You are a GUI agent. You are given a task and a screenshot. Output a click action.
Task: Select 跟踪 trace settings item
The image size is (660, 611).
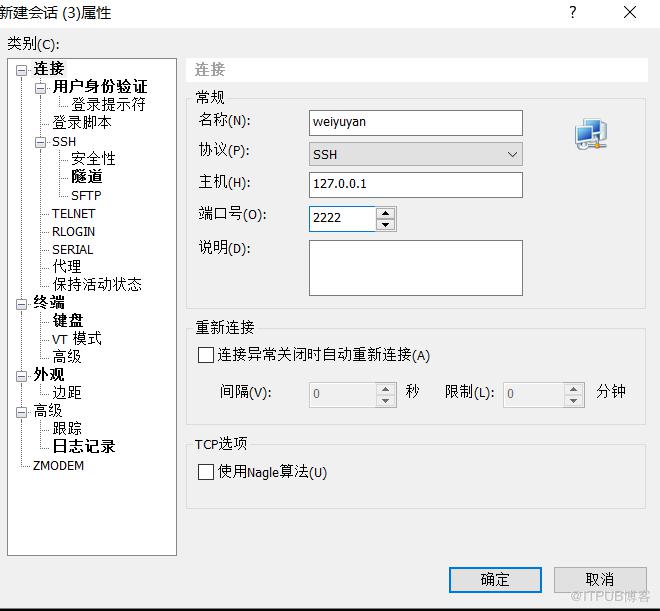pyautogui.click(x=67, y=428)
